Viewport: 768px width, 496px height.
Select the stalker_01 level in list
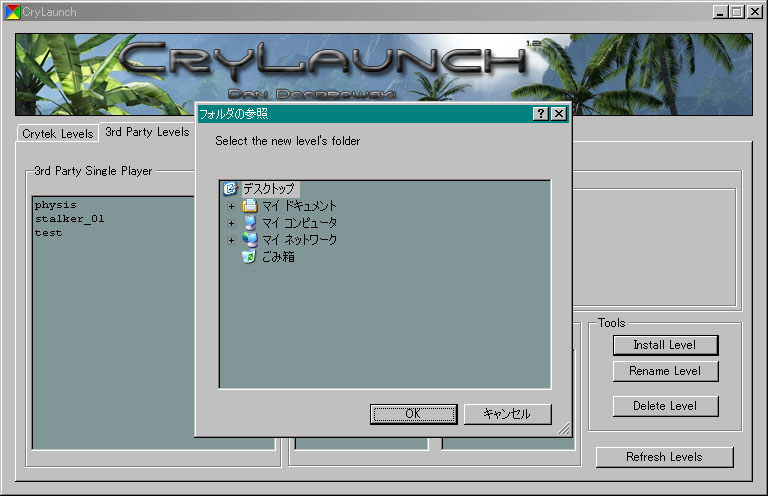point(69,219)
